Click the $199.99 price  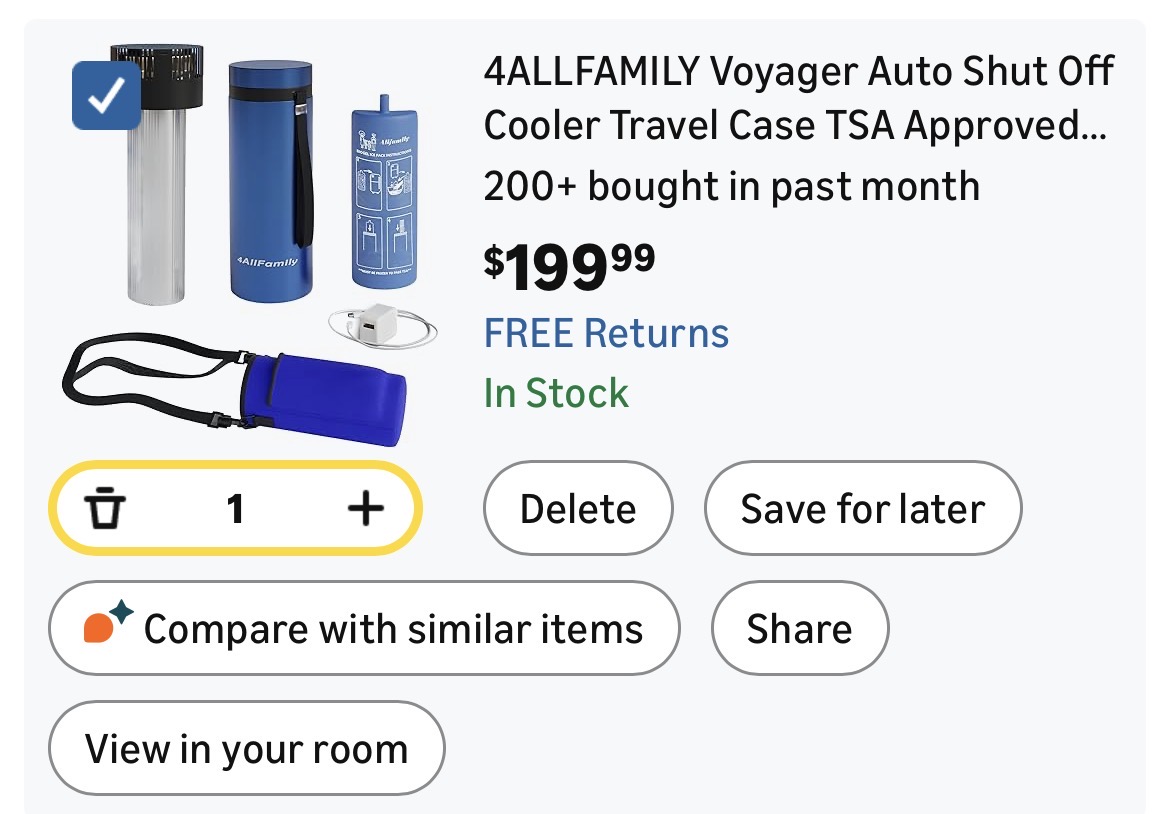569,265
